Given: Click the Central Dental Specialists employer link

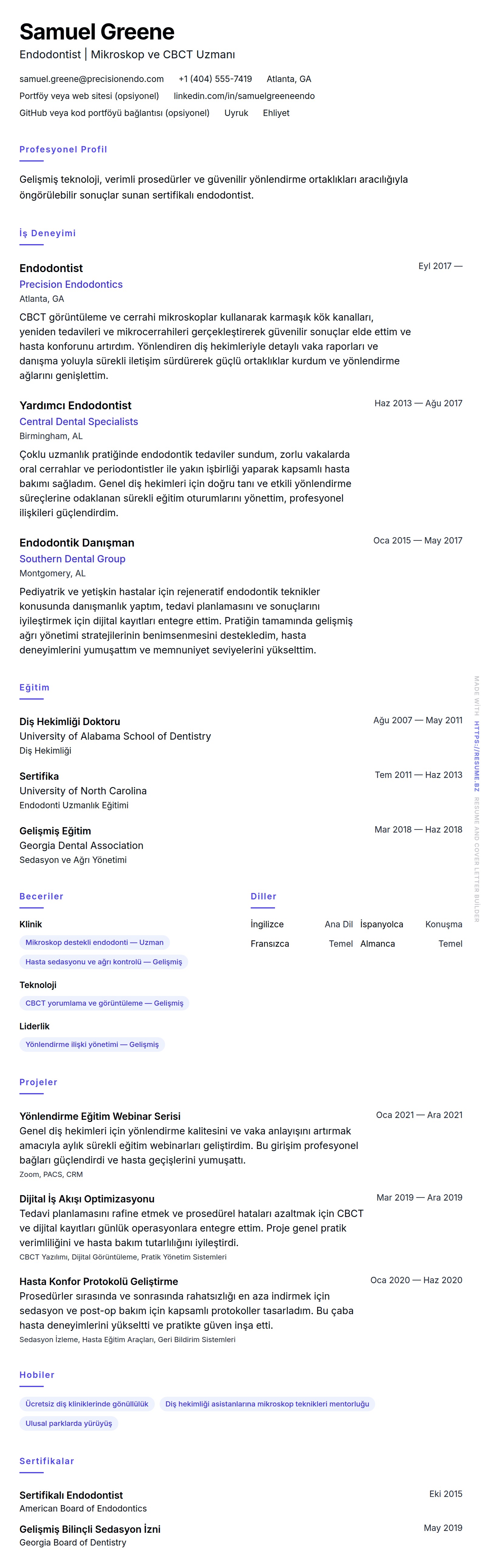Looking at the screenshot, I should (79, 421).
